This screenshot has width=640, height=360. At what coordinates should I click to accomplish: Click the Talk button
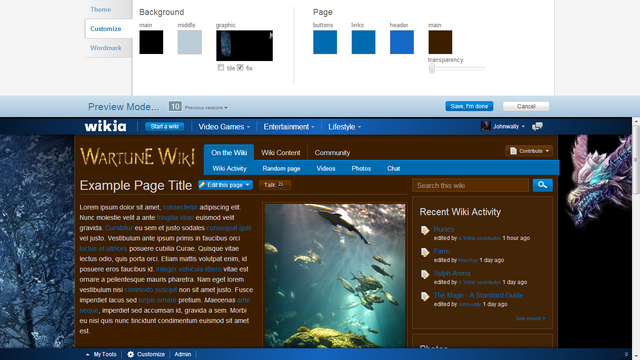275,185
